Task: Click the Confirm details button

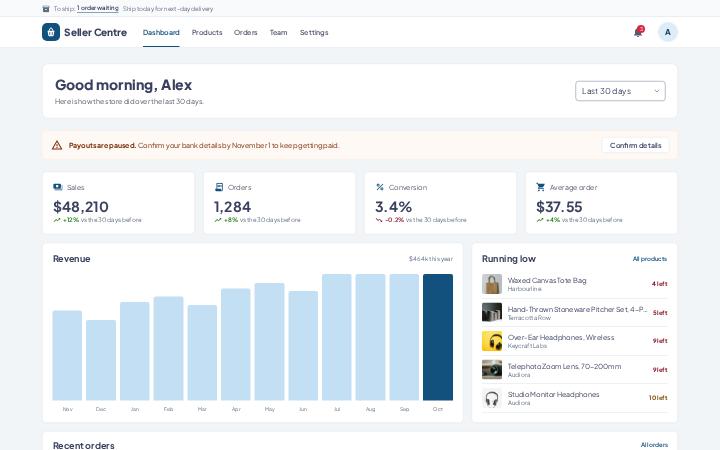Action: (x=636, y=146)
